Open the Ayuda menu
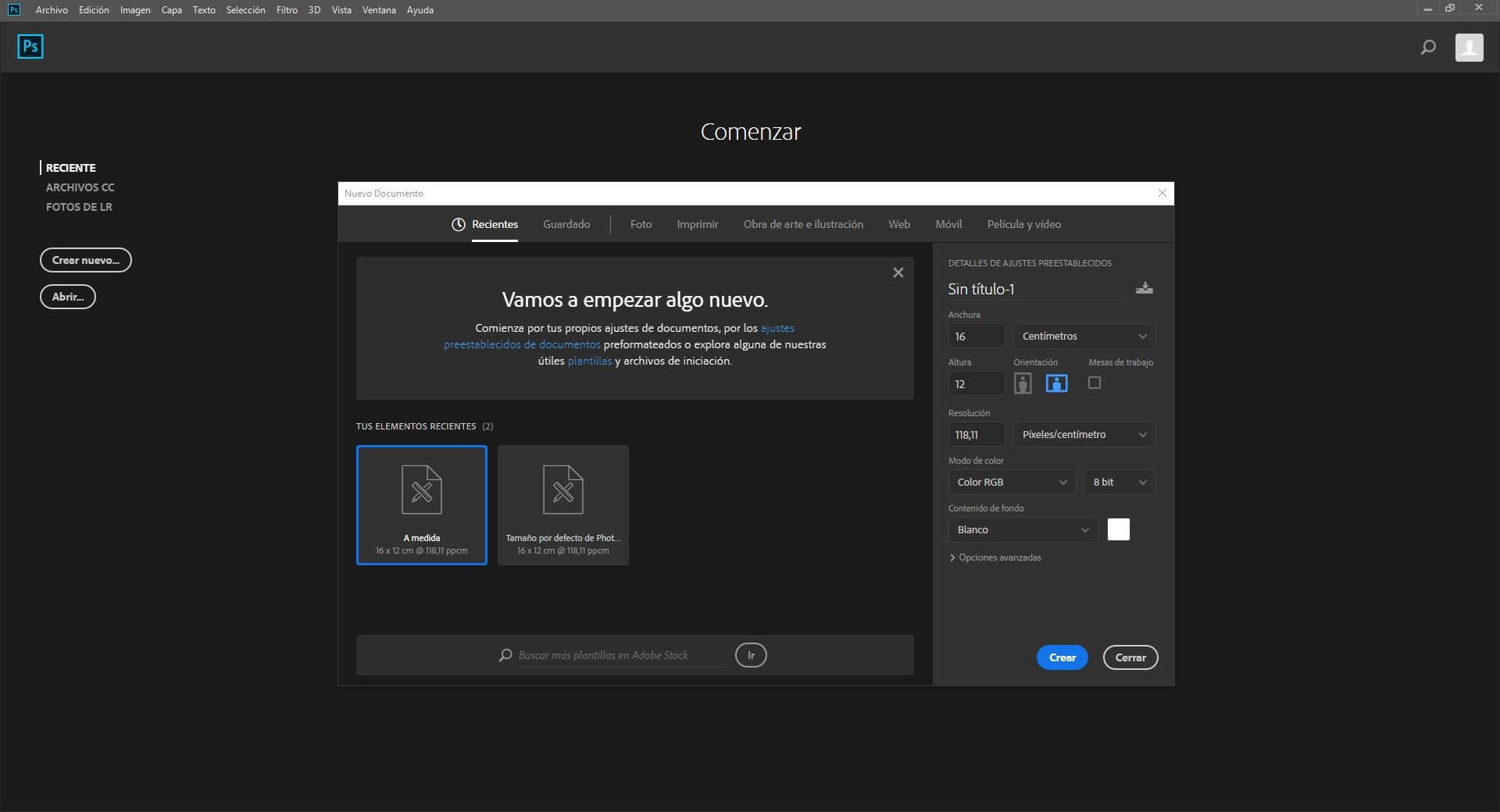Screen dimensions: 1500x812 pos(420,10)
